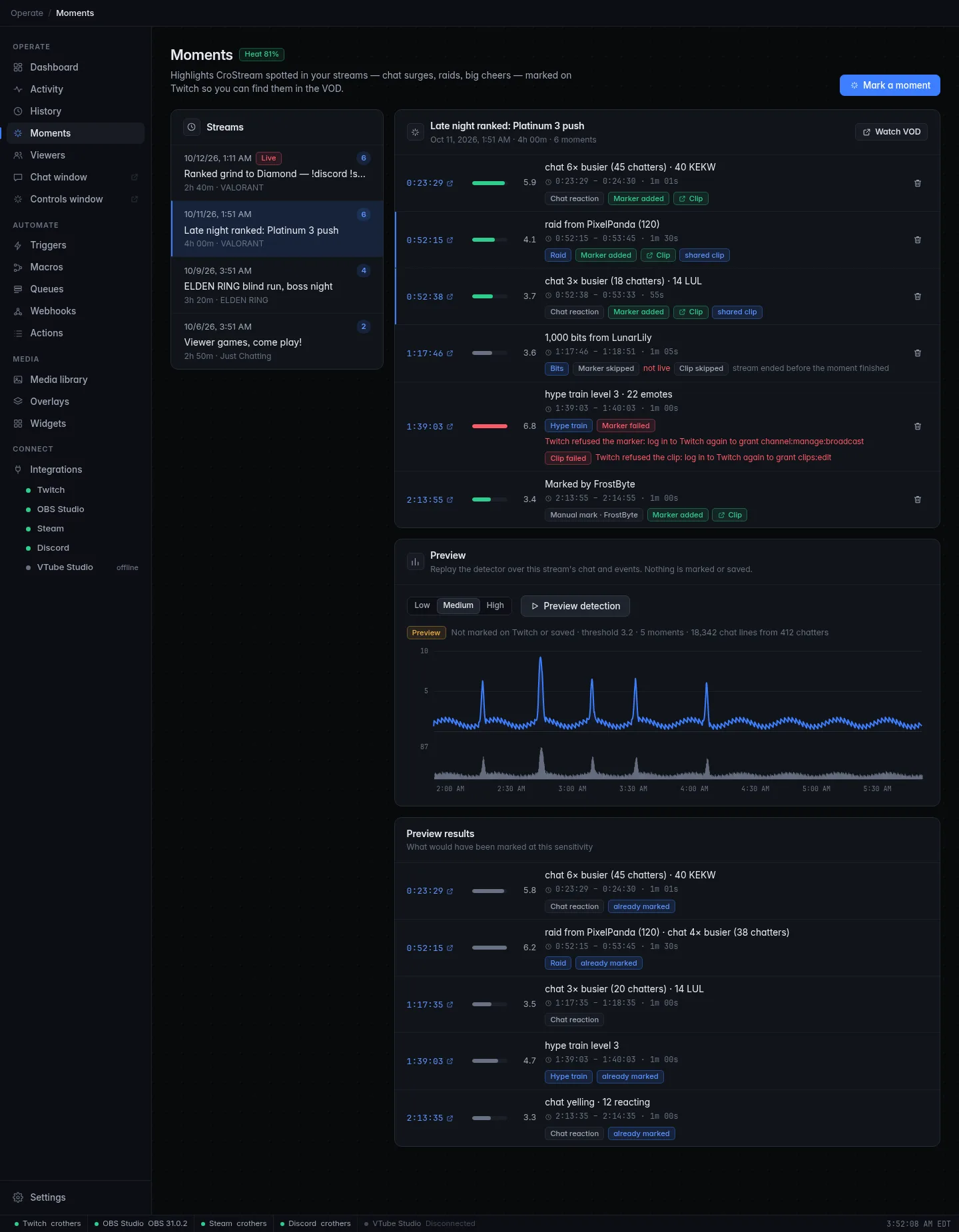Set detection sensitivity to Low
959x1232 pixels.
[x=422, y=605]
